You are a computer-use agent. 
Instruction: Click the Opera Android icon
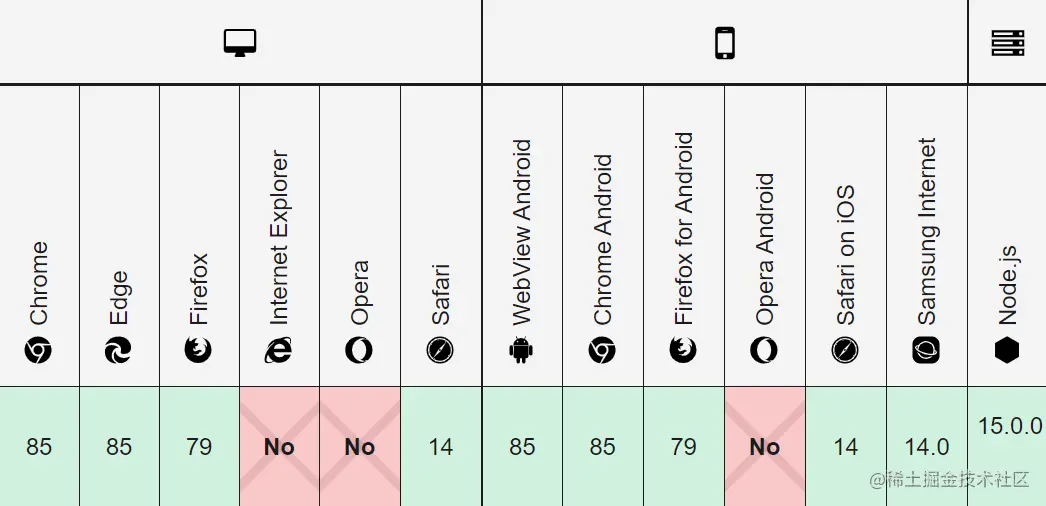tap(764, 350)
